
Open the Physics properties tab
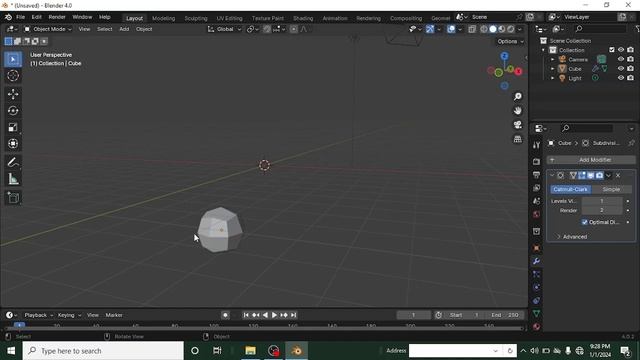(536, 287)
